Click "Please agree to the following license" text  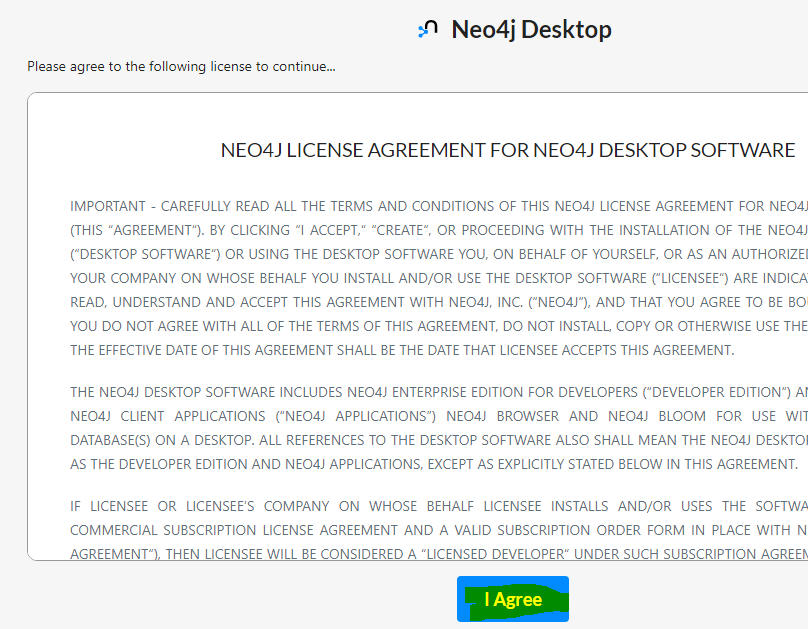pos(181,66)
